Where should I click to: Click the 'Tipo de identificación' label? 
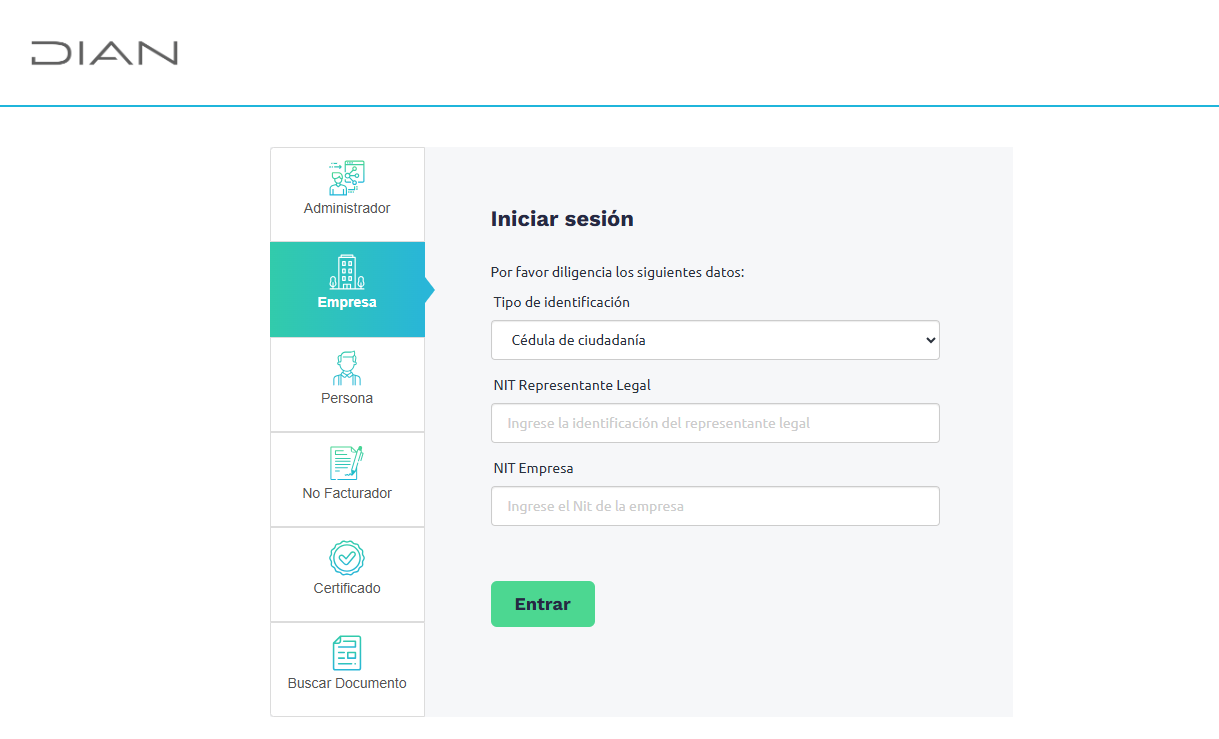(562, 302)
